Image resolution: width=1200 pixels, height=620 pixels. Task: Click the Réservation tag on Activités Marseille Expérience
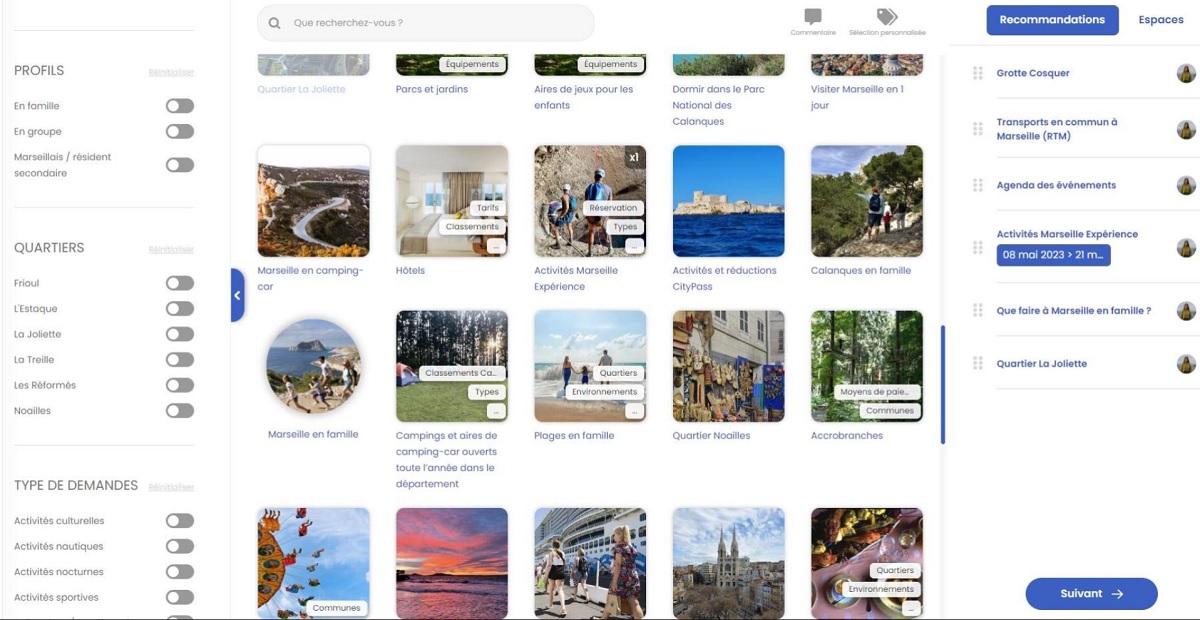pos(613,208)
